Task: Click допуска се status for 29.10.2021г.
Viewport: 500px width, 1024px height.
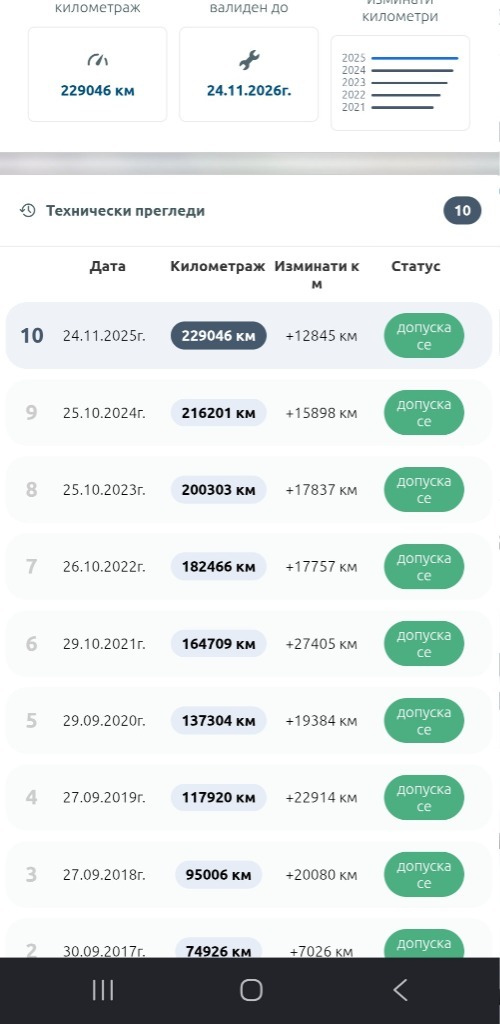Action: tap(424, 643)
